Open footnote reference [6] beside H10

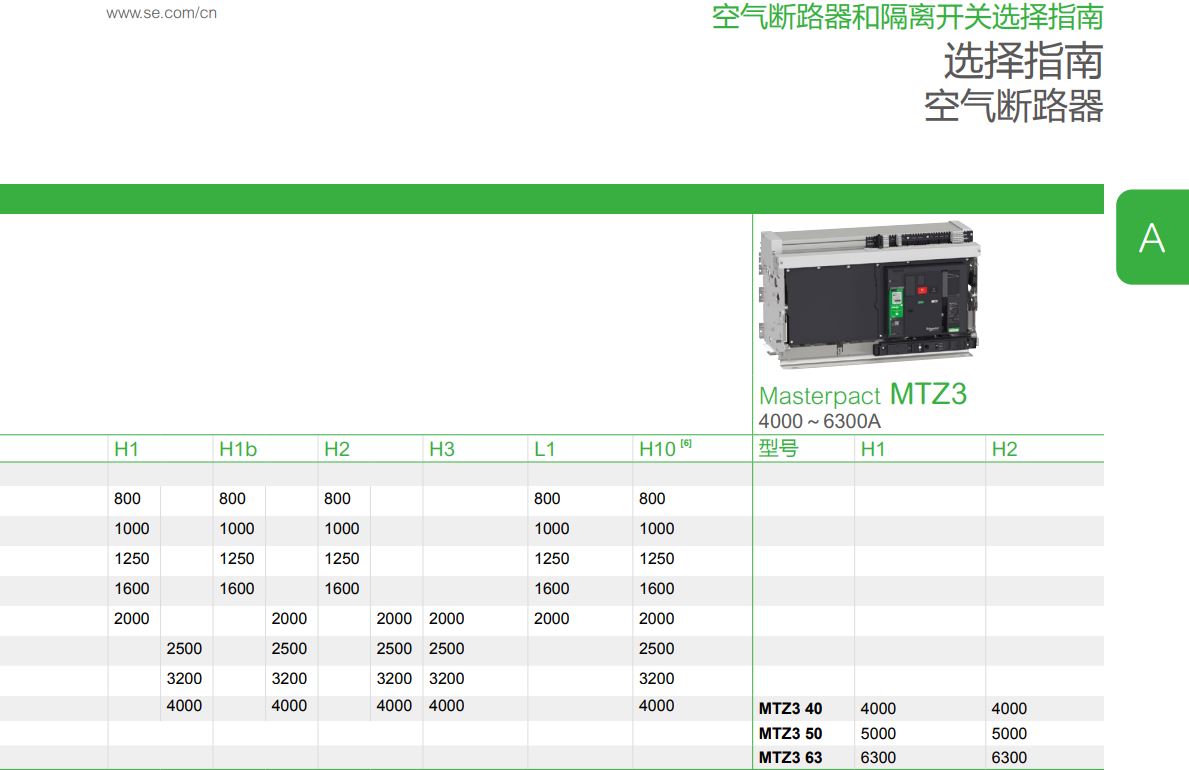(x=685, y=443)
